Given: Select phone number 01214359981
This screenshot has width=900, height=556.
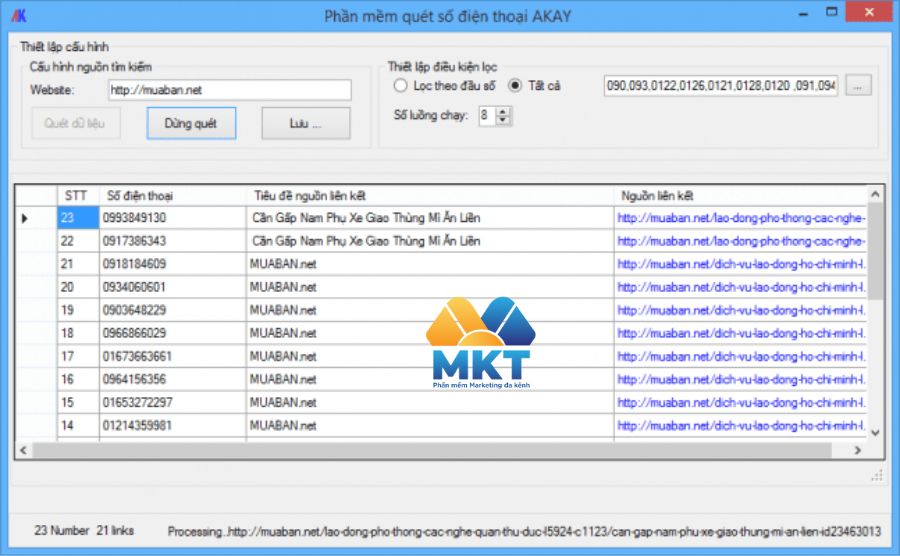Looking at the screenshot, I should click(173, 425).
